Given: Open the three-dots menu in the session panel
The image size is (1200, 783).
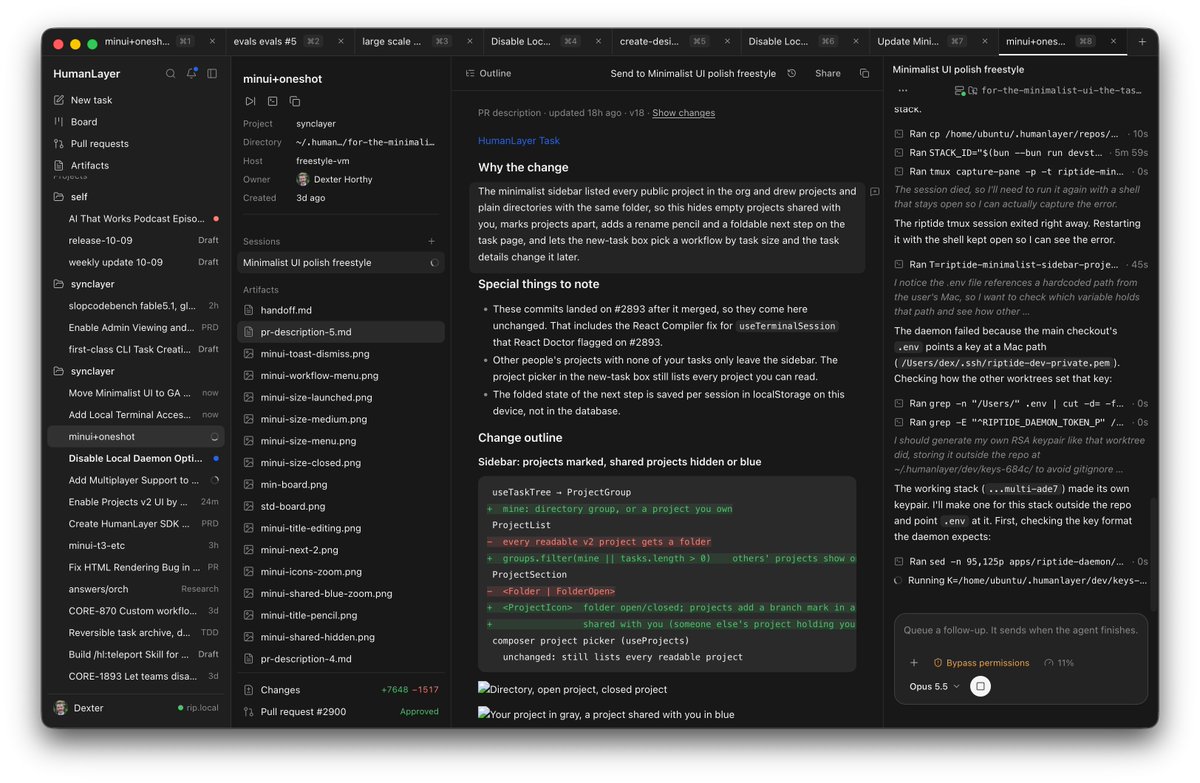Looking at the screenshot, I should 904,90.
